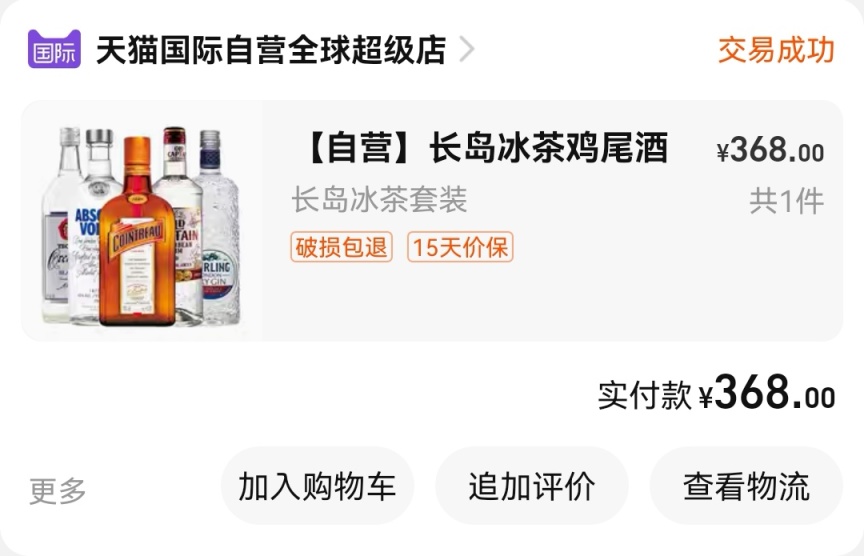Click the 追加评价 button
The width and height of the screenshot is (864, 556).
coord(532,486)
